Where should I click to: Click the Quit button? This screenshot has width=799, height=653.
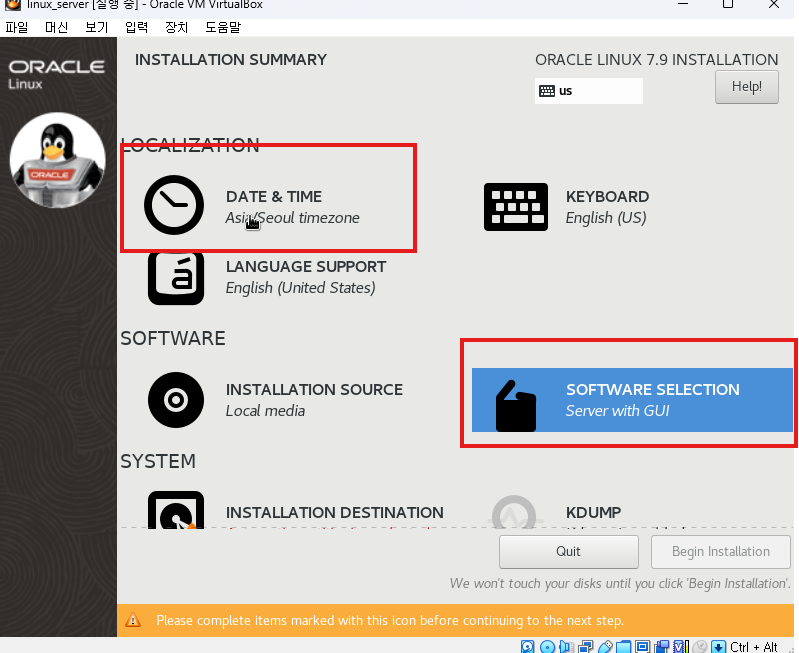[x=569, y=552]
